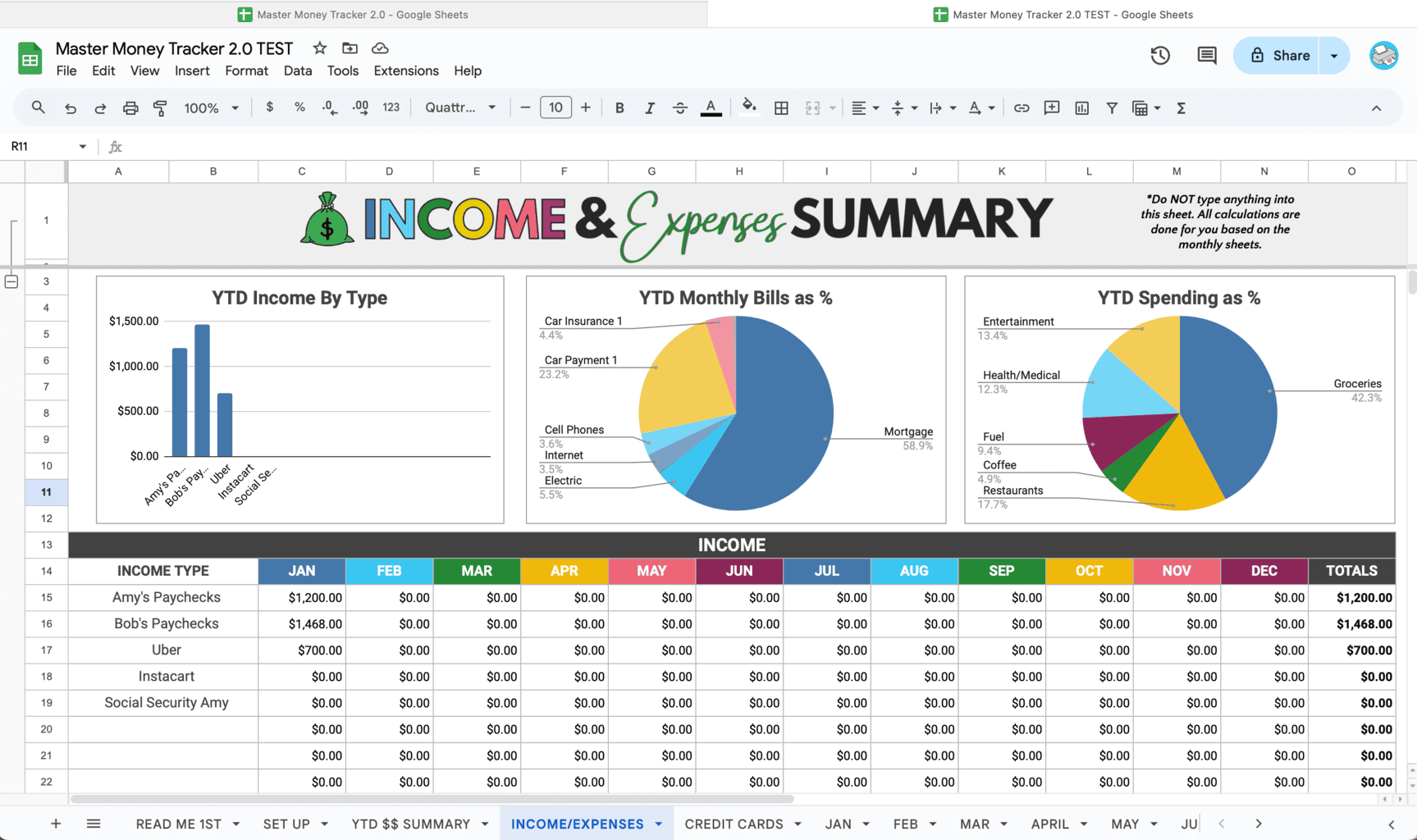Select the Functions sigma icon
This screenshot has width=1417, height=840.
point(1181,107)
